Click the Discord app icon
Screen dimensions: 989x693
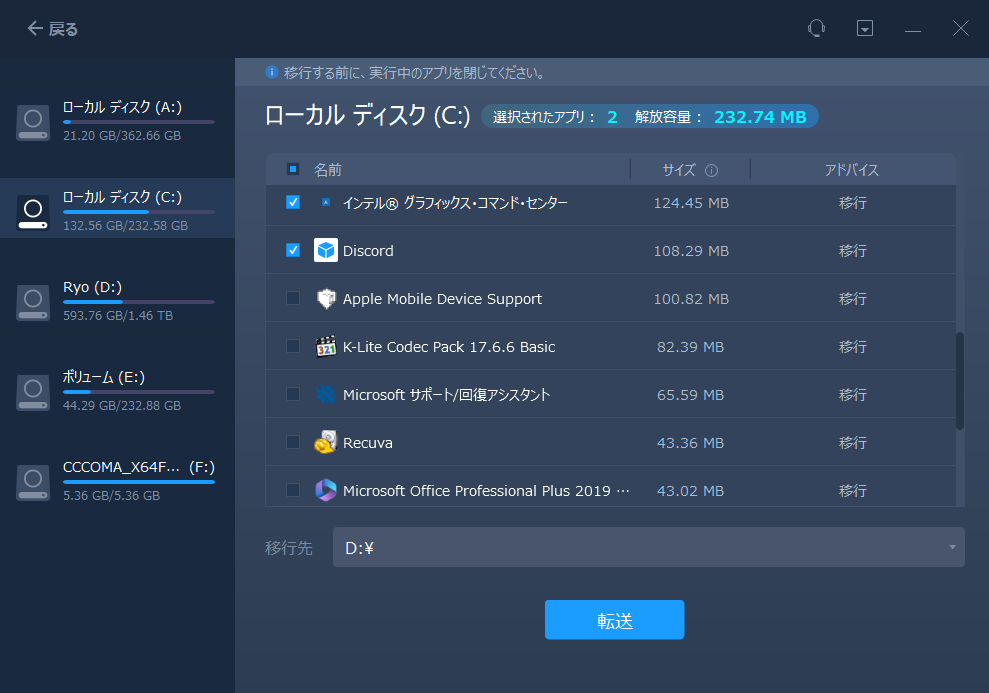click(326, 251)
